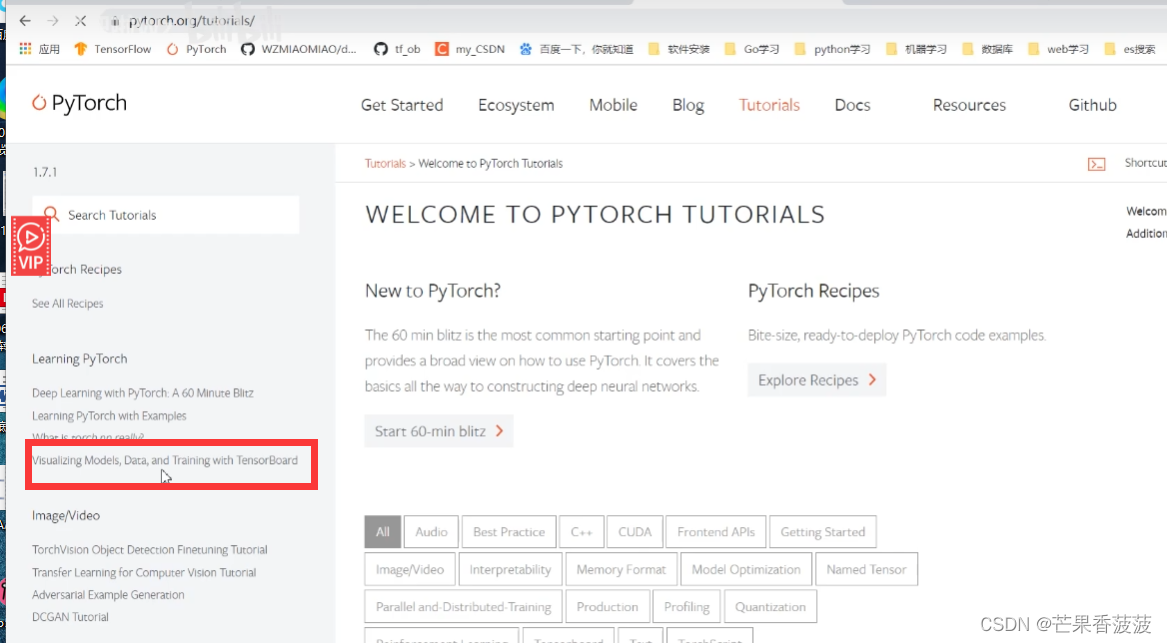1167x643 pixels.
Task: Open Docs menu
Action: point(852,105)
